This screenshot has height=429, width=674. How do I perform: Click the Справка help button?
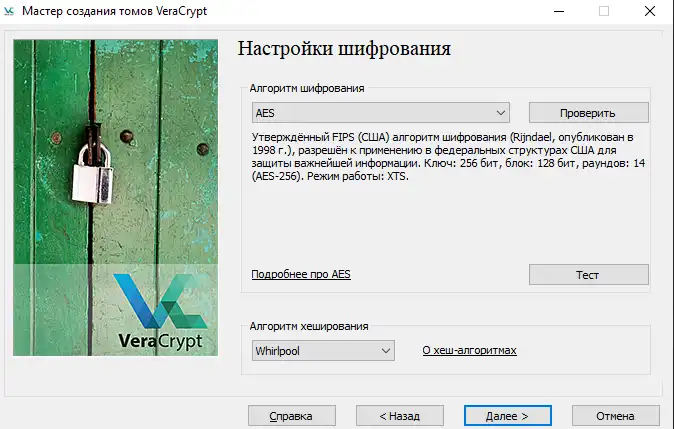pos(291,415)
